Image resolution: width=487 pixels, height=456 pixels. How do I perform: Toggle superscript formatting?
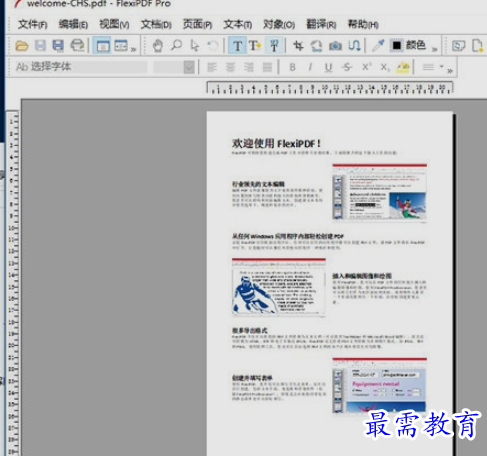[x=366, y=67]
